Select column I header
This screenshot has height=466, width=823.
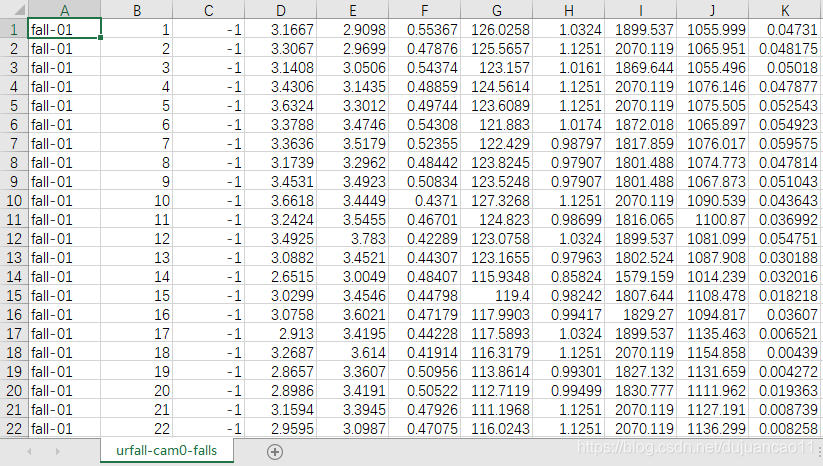pyautogui.click(x=640, y=9)
